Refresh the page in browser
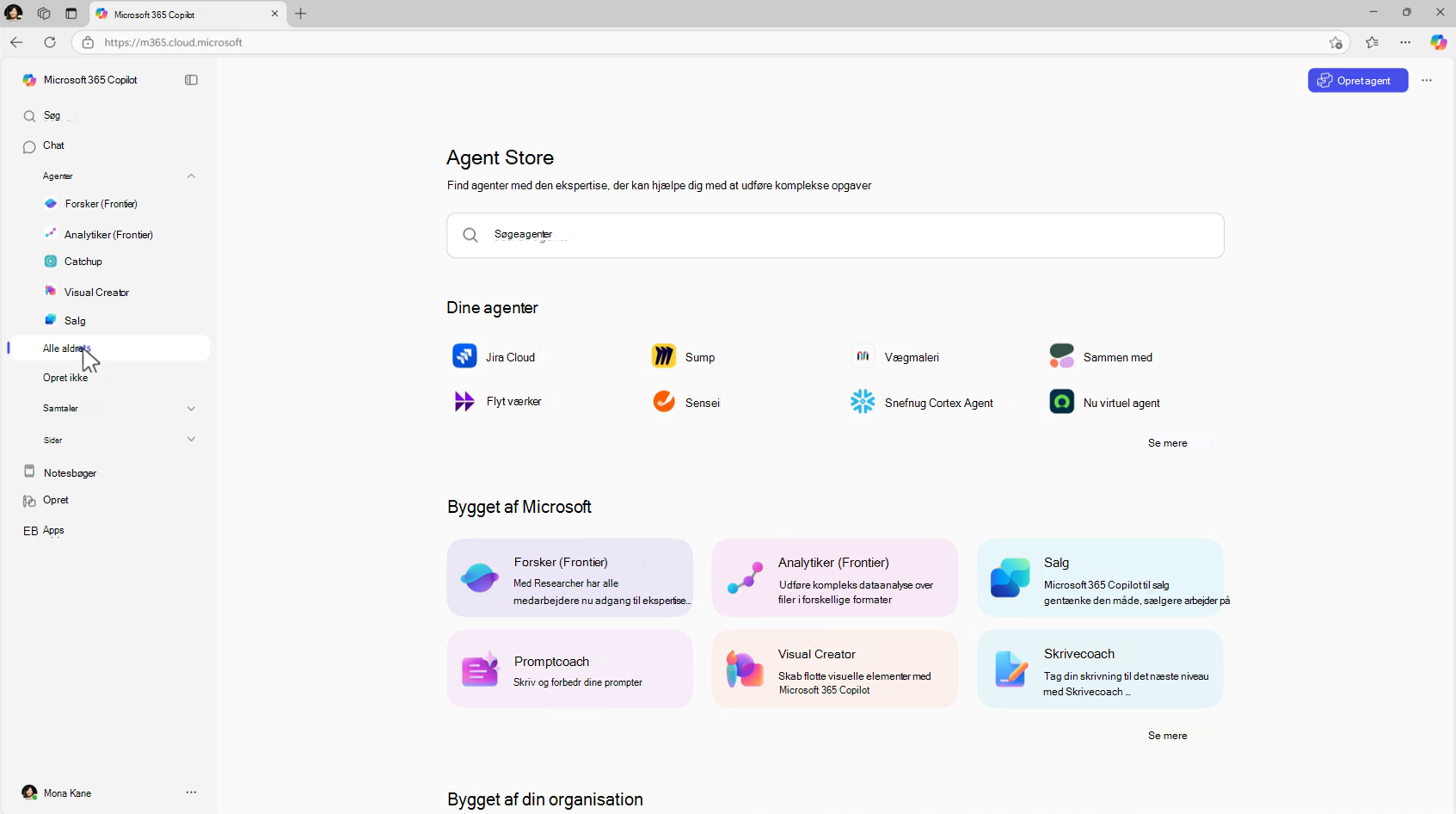 point(50,42)
